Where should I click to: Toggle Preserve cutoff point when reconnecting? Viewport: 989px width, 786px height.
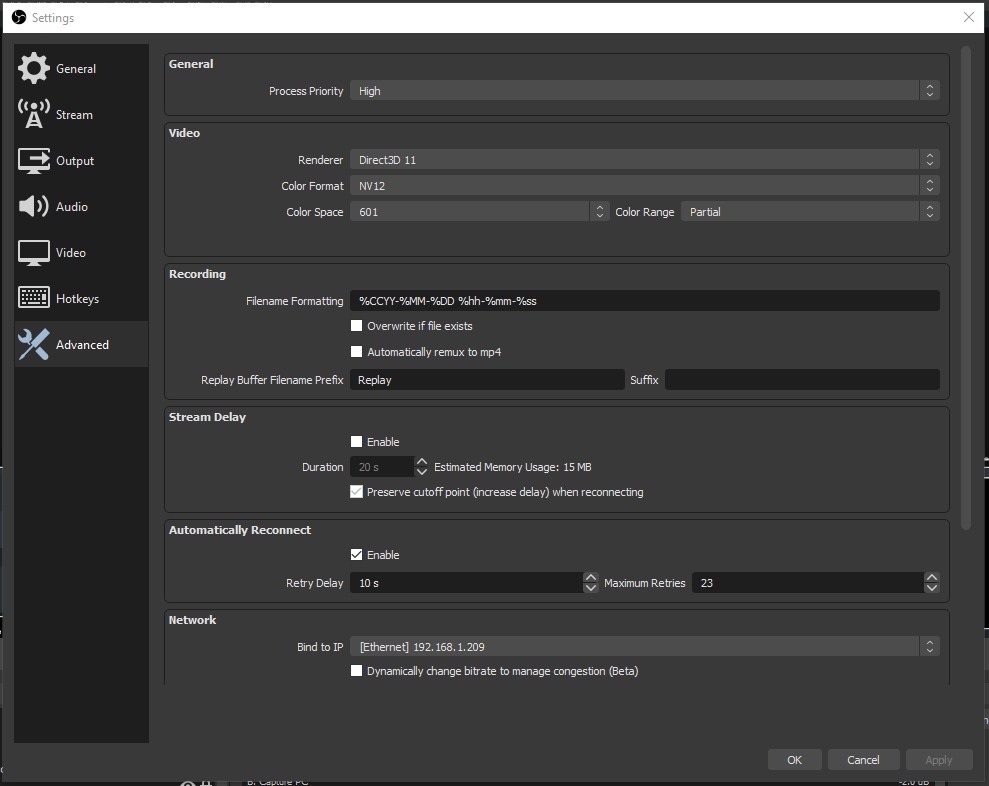click(x=356, y=491)
